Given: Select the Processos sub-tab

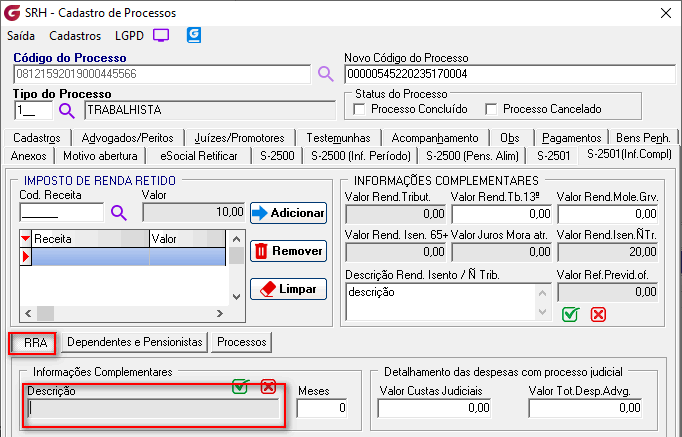Looking at the screenshot, I should (241, 342).
